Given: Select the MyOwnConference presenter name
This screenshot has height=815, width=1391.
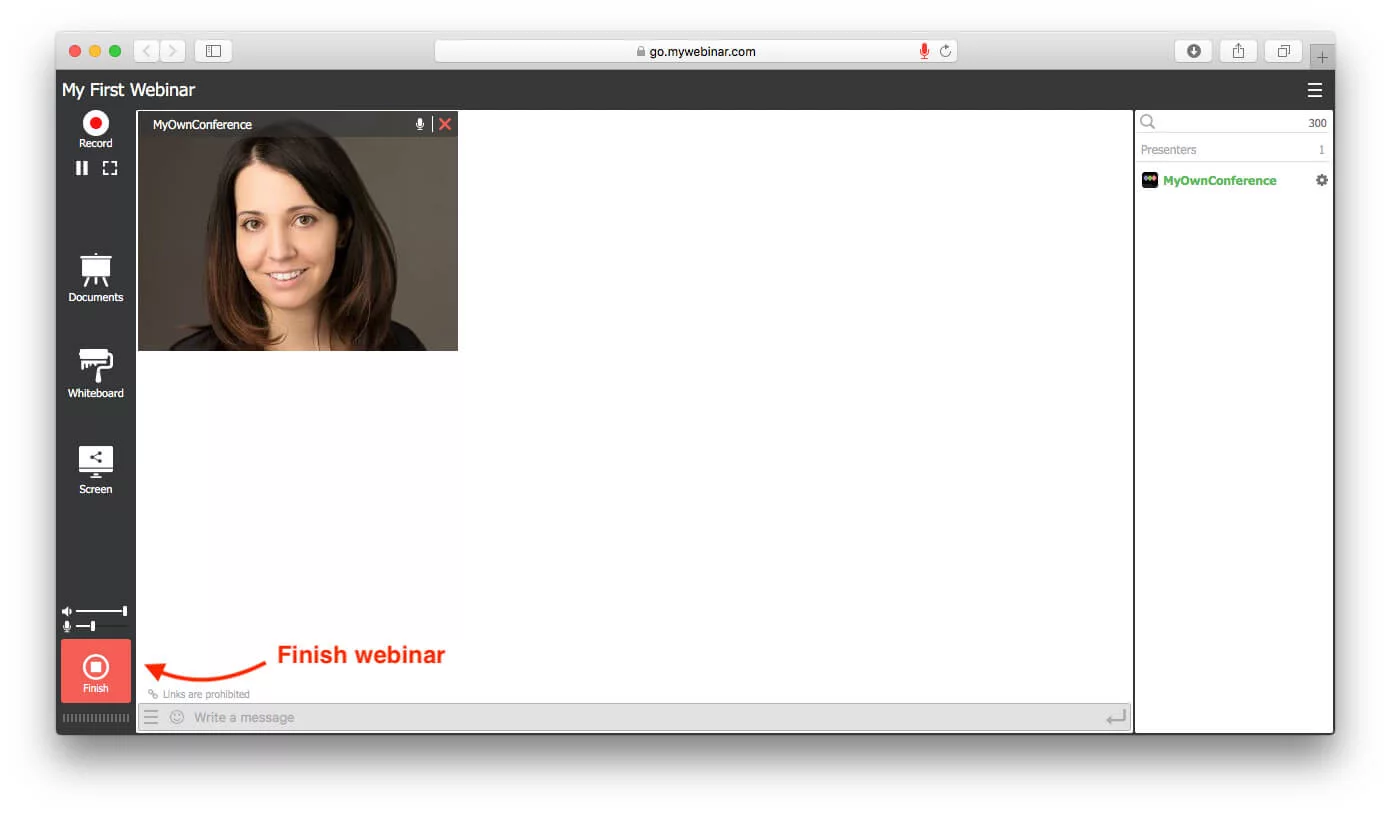Looking at the screenshot, I should [x=1220, y=180].
